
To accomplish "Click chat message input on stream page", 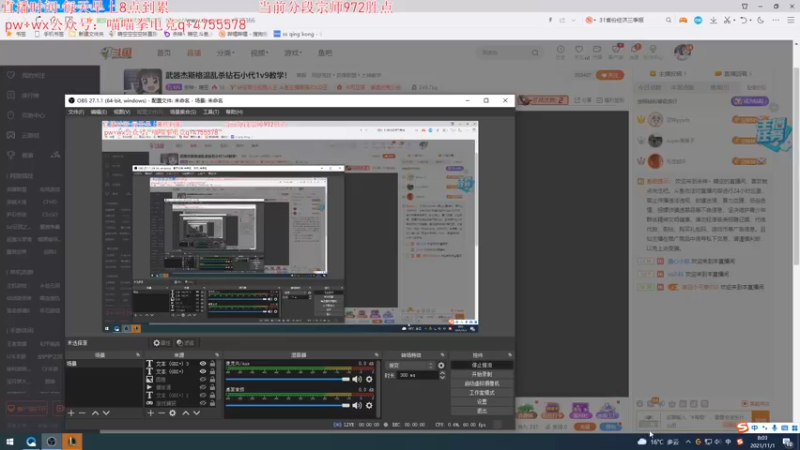I will point(707,420).
